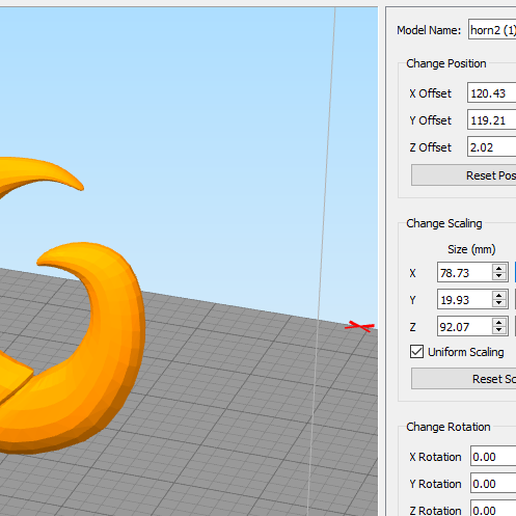This screenshot has height=516, width=516.
Task: Edit the Z Offset value field
Action: (x=492, y=147)
